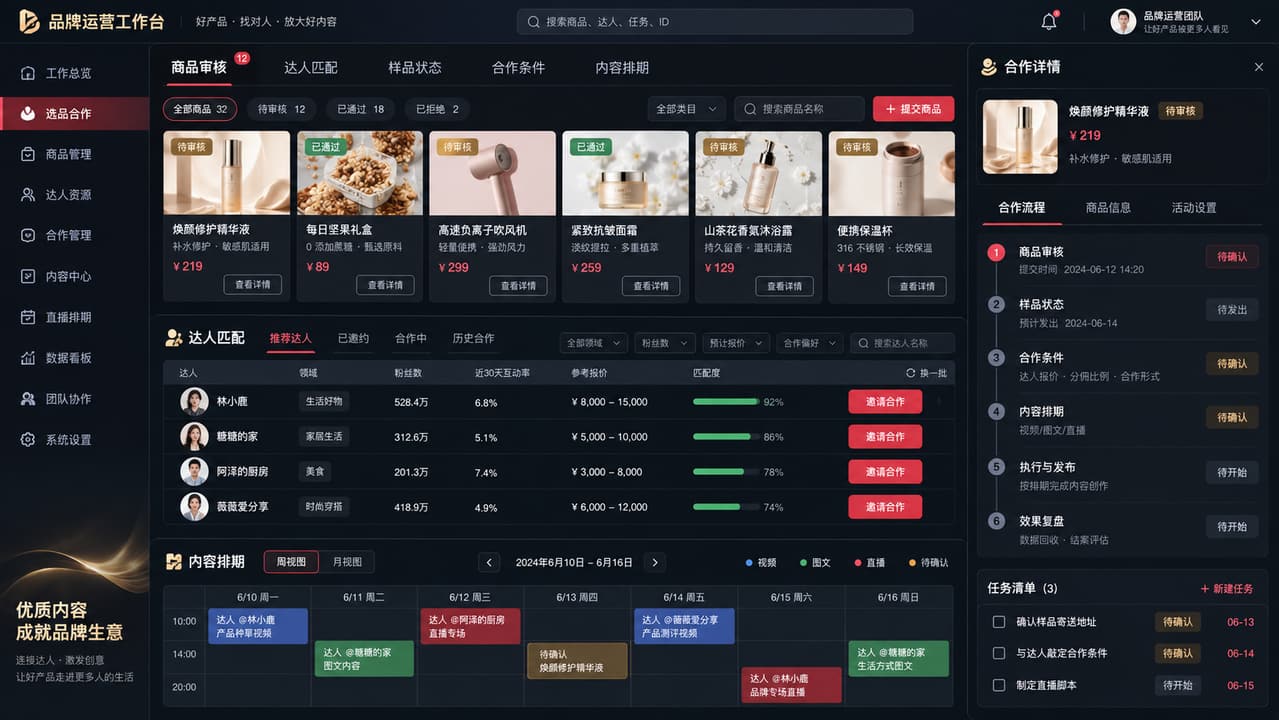The height and width of the screenshot is (720, 1279).
Task: Click the 达人匹配 section icon
Action: 174,338
